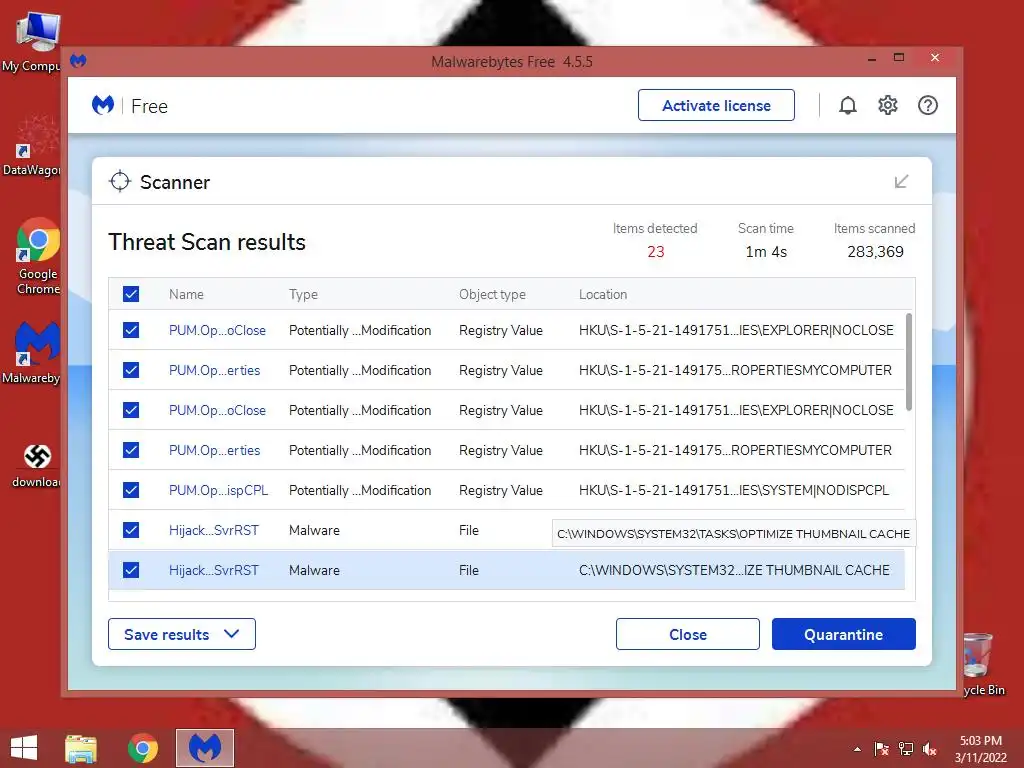Click the Activate license button
This screenshot has height=768, width=1024.
(x=716, y=105)
